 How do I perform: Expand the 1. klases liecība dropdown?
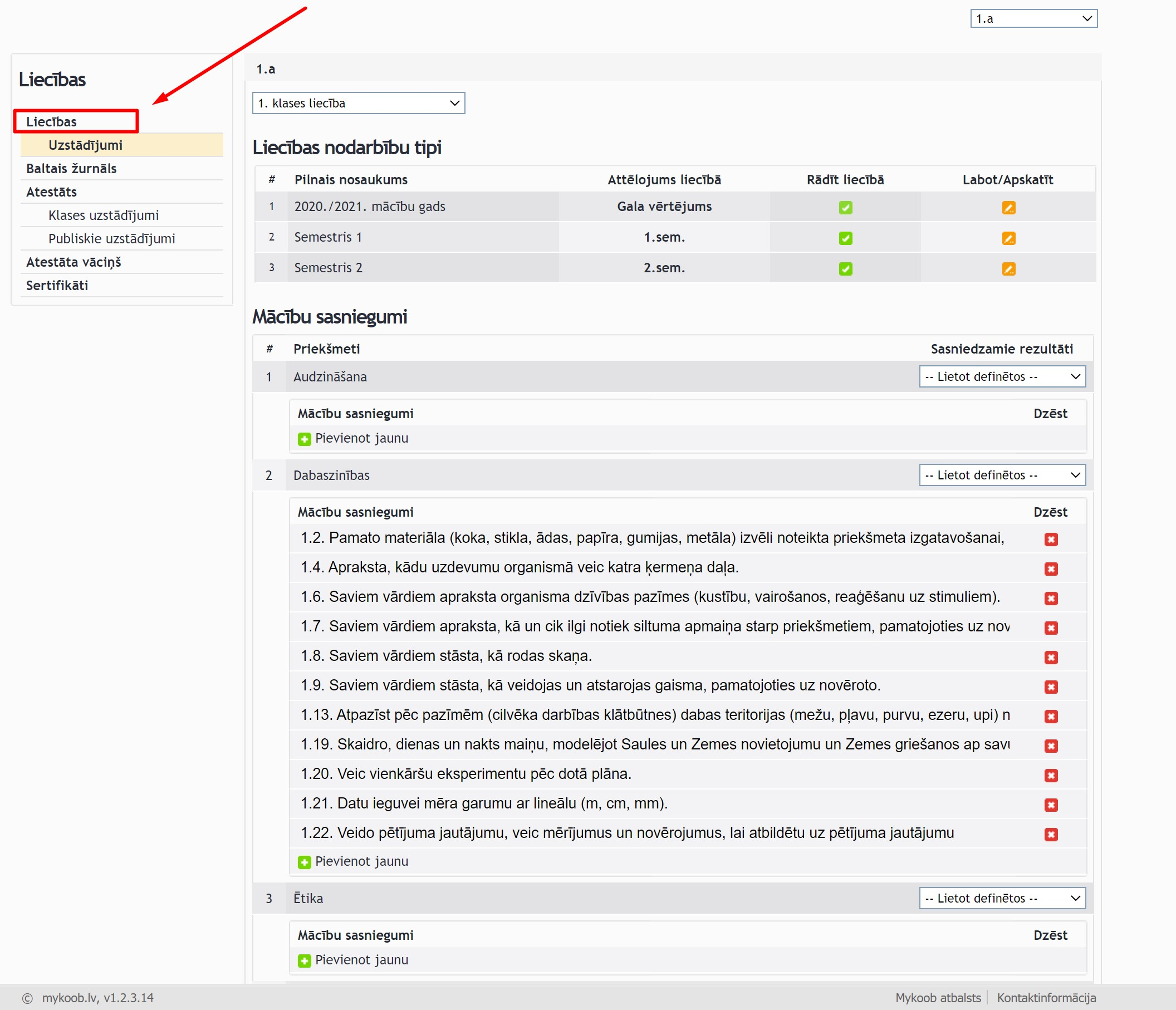(x=358, y=103)
